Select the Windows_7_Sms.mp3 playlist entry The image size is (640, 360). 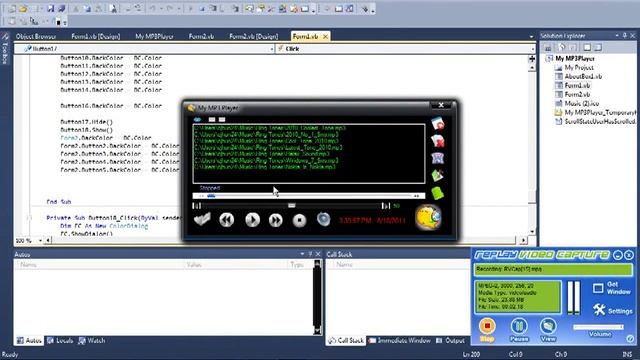pyautogui.click(x=267, y=160)
